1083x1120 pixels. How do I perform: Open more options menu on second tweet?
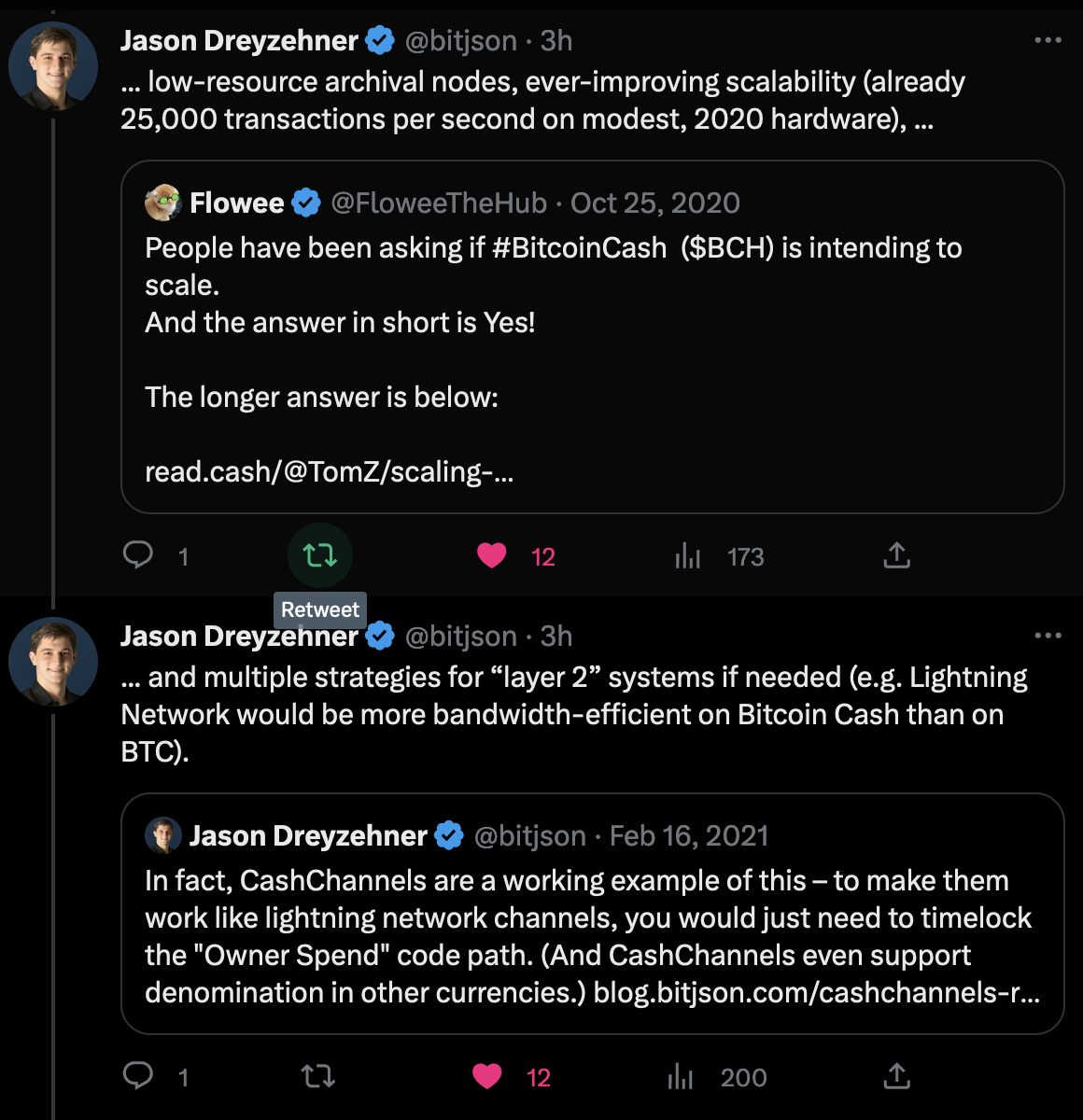click(x=1048, y=636)
